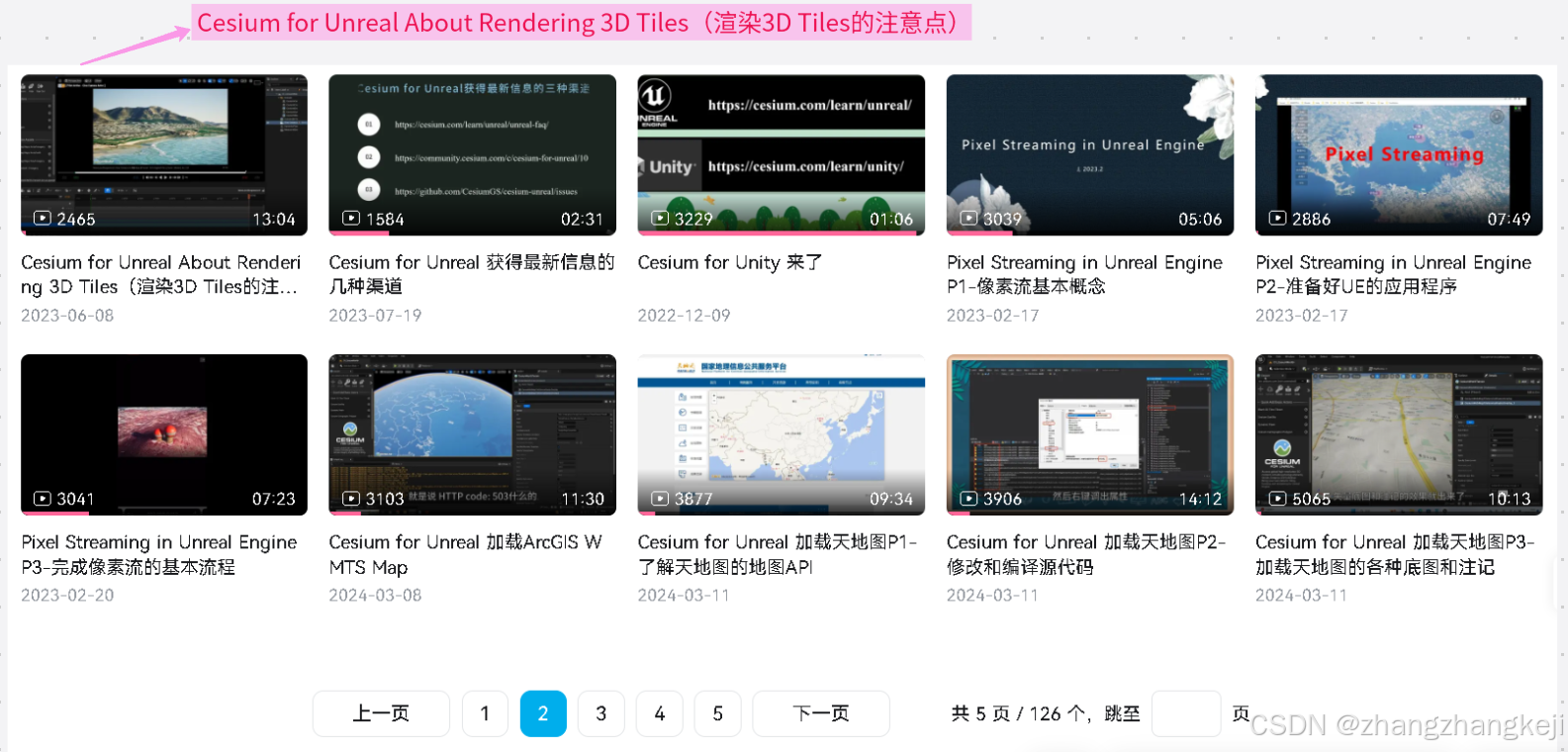Select page 5 in pagination
This screenshot has width=1568, height=752.
coord(718,713)
